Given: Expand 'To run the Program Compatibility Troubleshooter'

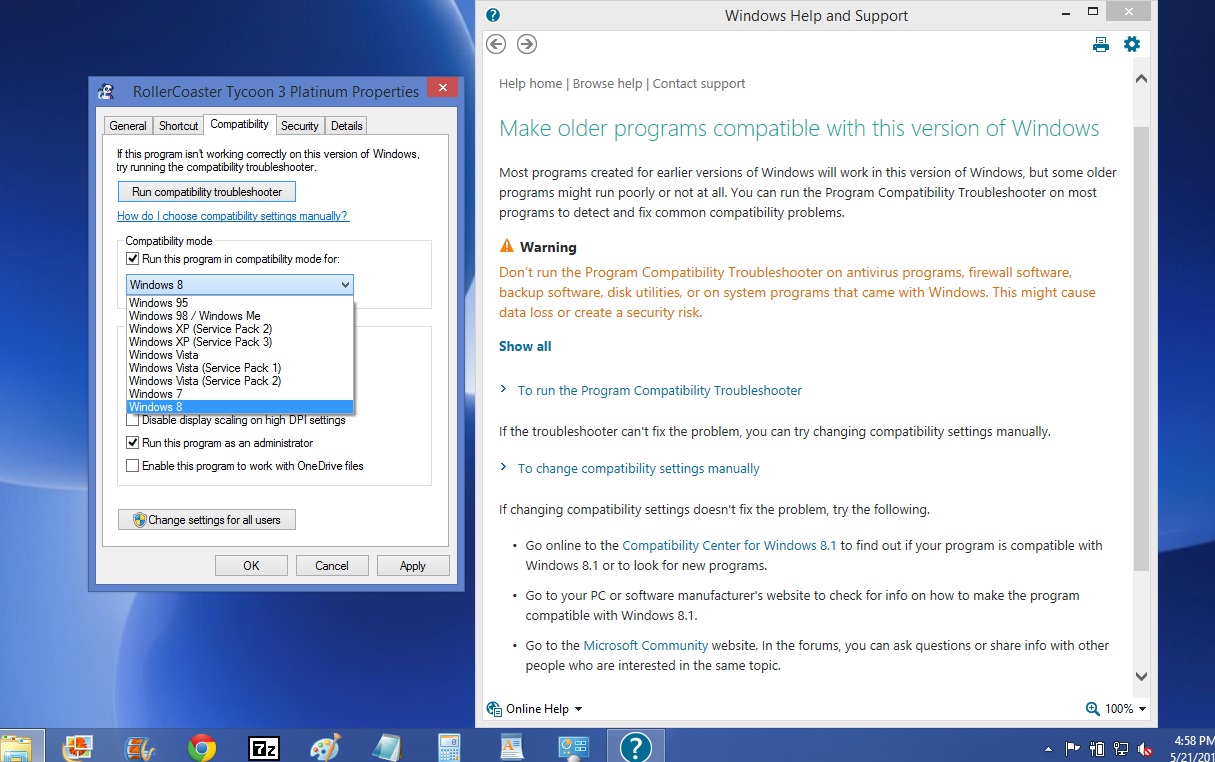Looking at the screenshot, I should click(659, 391).
